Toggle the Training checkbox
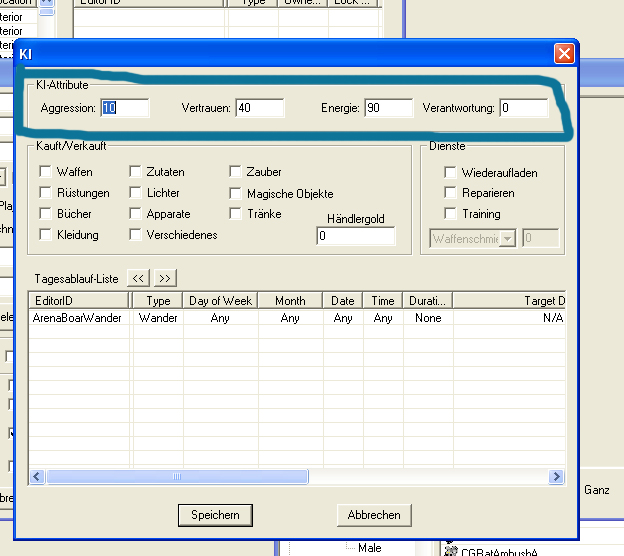 click(451, 214)
